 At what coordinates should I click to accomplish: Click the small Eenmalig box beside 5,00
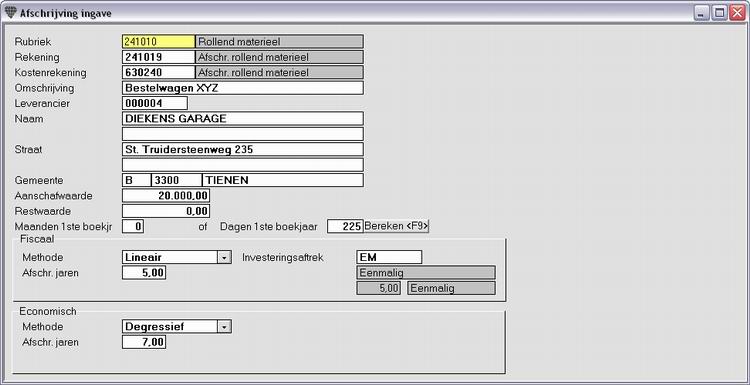click(451, 288)
